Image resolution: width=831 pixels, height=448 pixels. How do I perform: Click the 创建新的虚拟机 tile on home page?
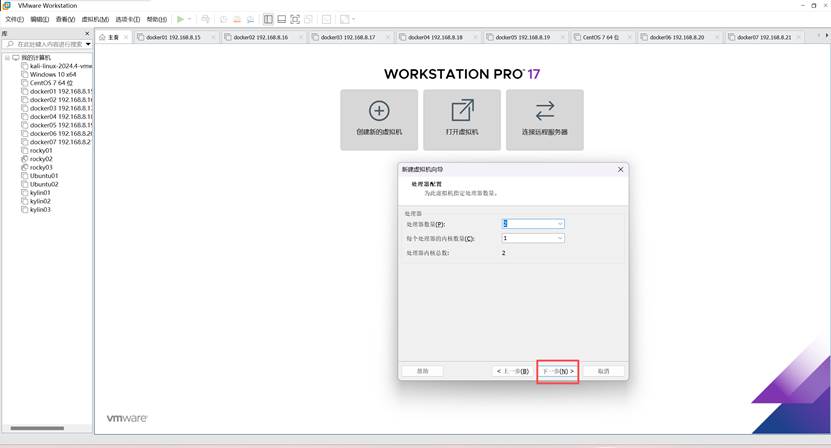click(379, 120)
